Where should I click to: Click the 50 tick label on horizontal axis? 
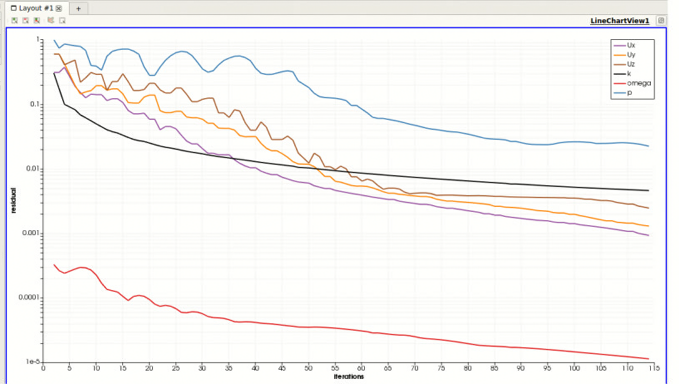pos(308,368)
